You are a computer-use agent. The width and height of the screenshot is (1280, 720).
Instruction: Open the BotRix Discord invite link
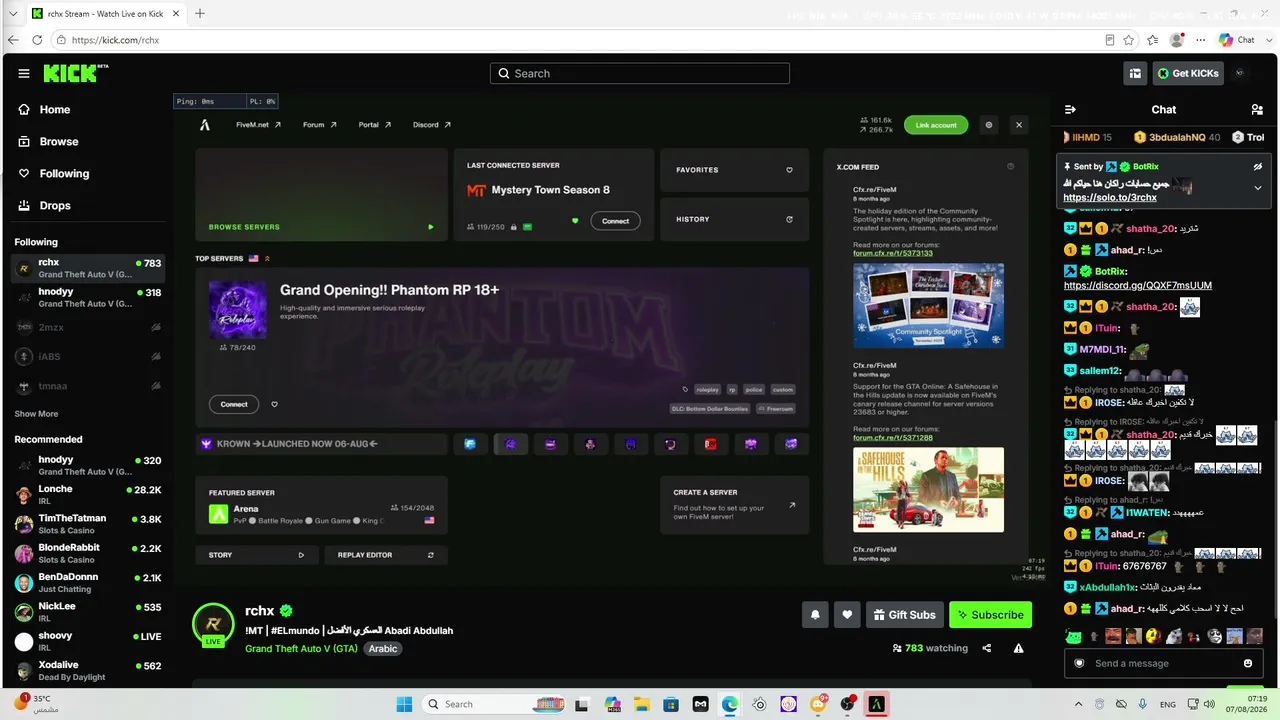click(x=1138, y=285)
